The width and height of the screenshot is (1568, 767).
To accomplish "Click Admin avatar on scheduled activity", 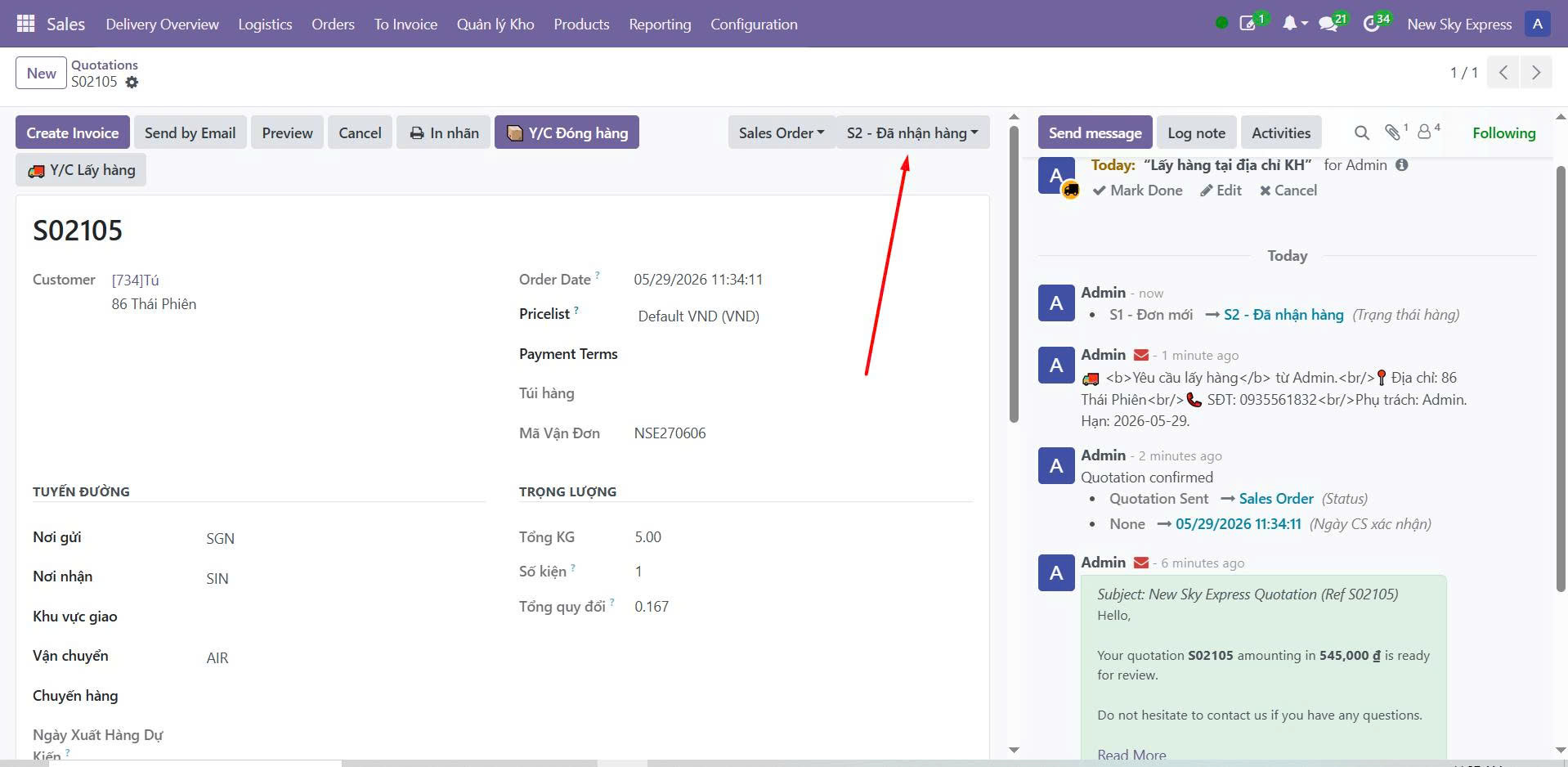I will pos(1056,176).
